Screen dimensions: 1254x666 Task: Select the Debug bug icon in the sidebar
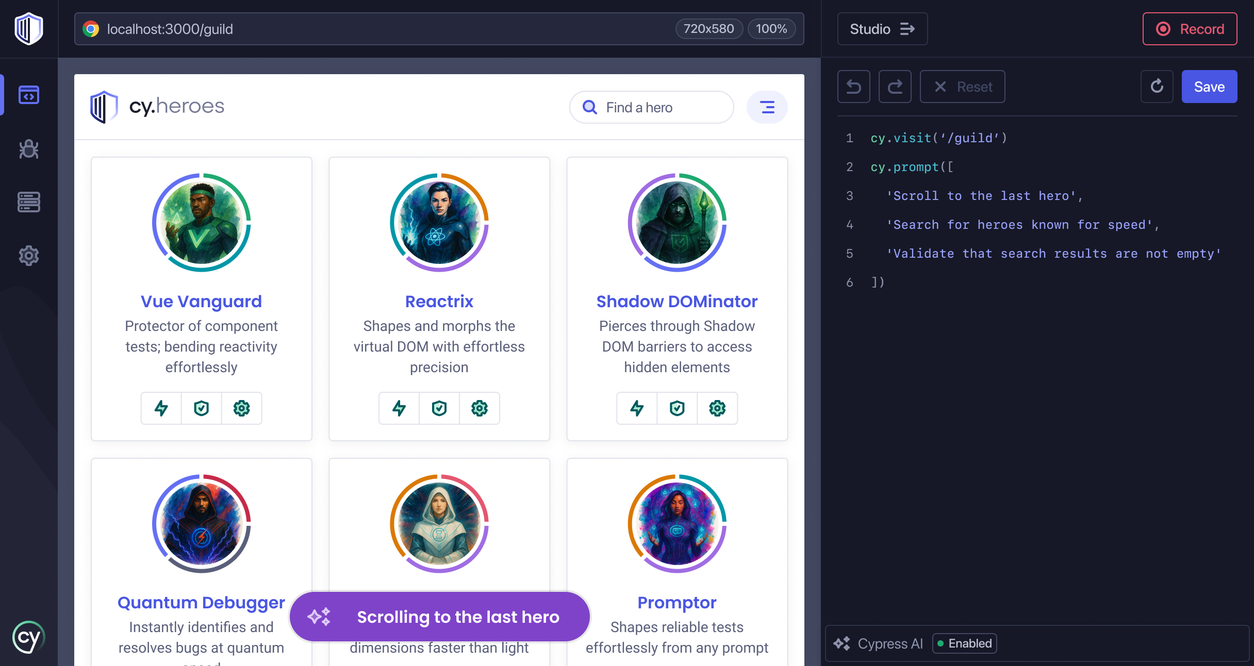(28, 148)
